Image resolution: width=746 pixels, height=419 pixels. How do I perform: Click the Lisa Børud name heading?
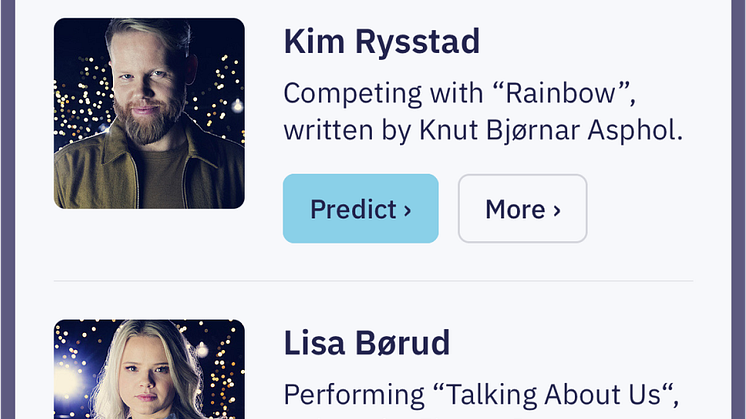pos(367,342)
